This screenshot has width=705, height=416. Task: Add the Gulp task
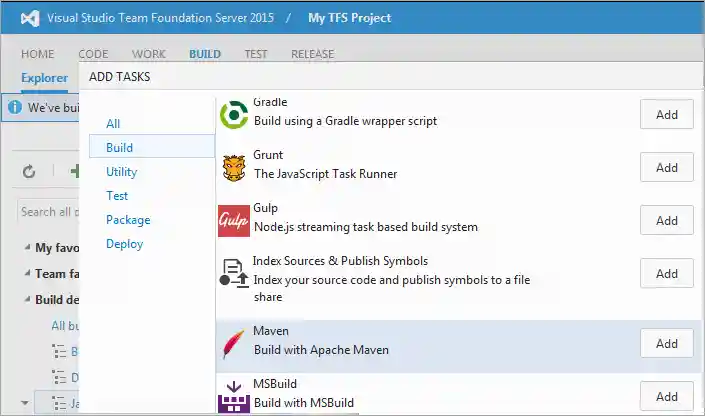(x=667, y=220)
